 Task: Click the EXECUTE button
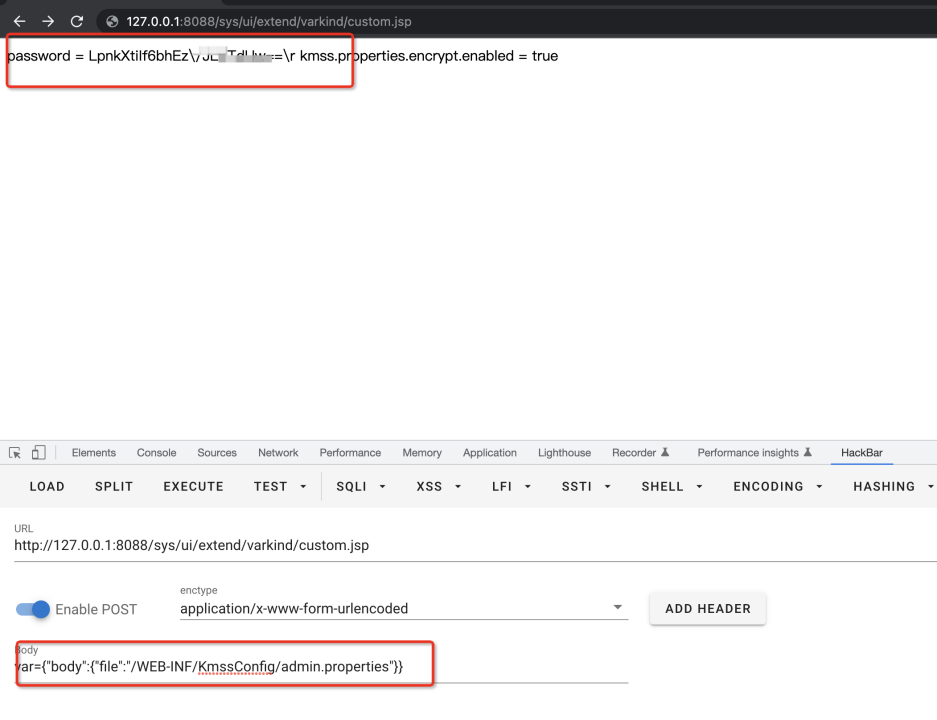(x=193, y=487)
